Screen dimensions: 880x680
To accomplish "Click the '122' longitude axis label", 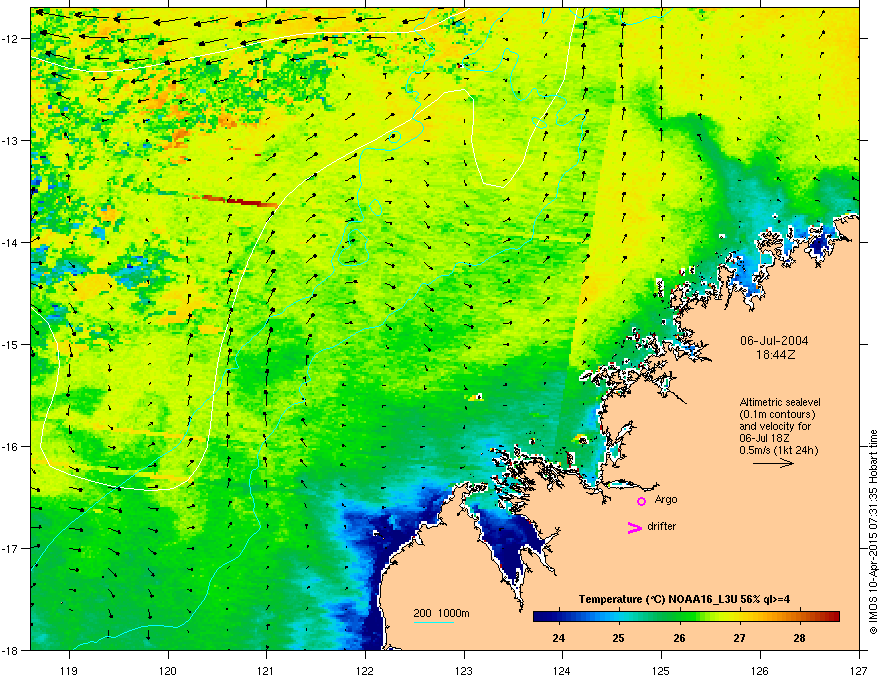I will (365, 670).
